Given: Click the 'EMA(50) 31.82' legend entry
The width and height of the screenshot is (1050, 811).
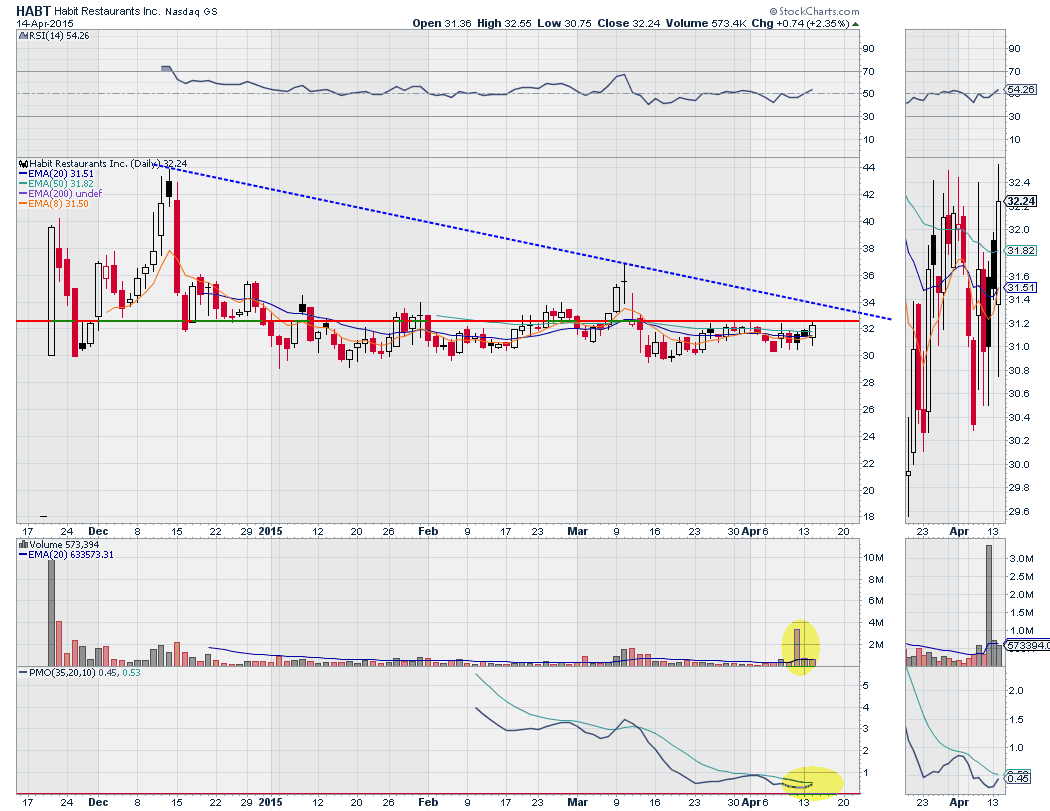Looking at the screenshot, I should pyautogui.click(x=57, y=183).
